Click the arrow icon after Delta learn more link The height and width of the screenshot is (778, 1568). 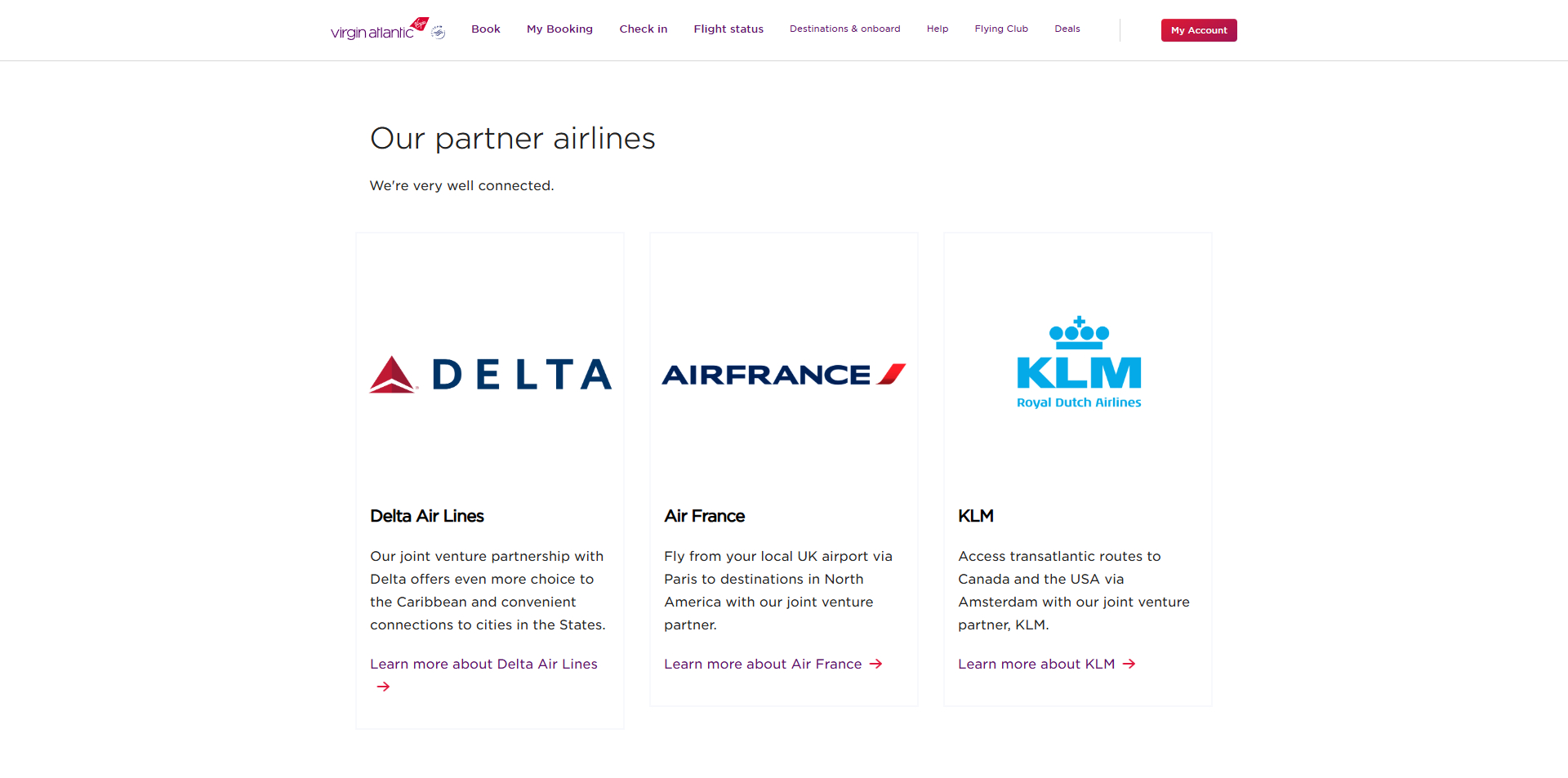point(383,687)
